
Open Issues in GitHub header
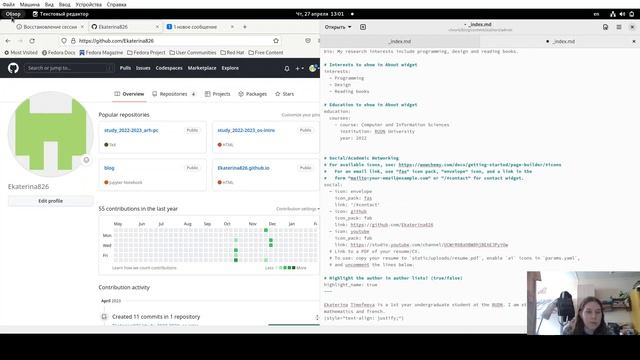pyautogui.click(x=143, y=68)
